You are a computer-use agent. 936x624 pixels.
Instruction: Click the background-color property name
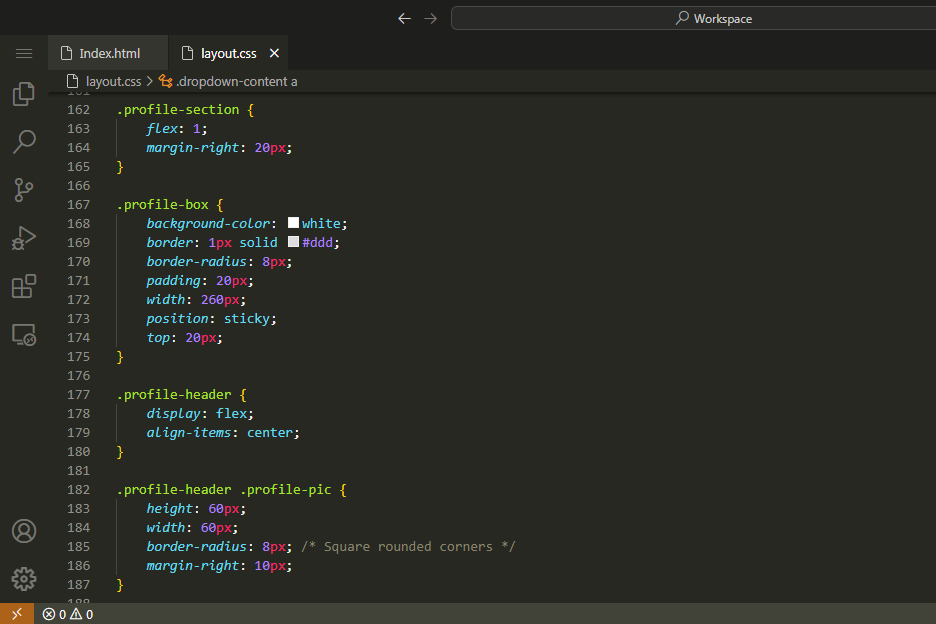click(208, 223)
